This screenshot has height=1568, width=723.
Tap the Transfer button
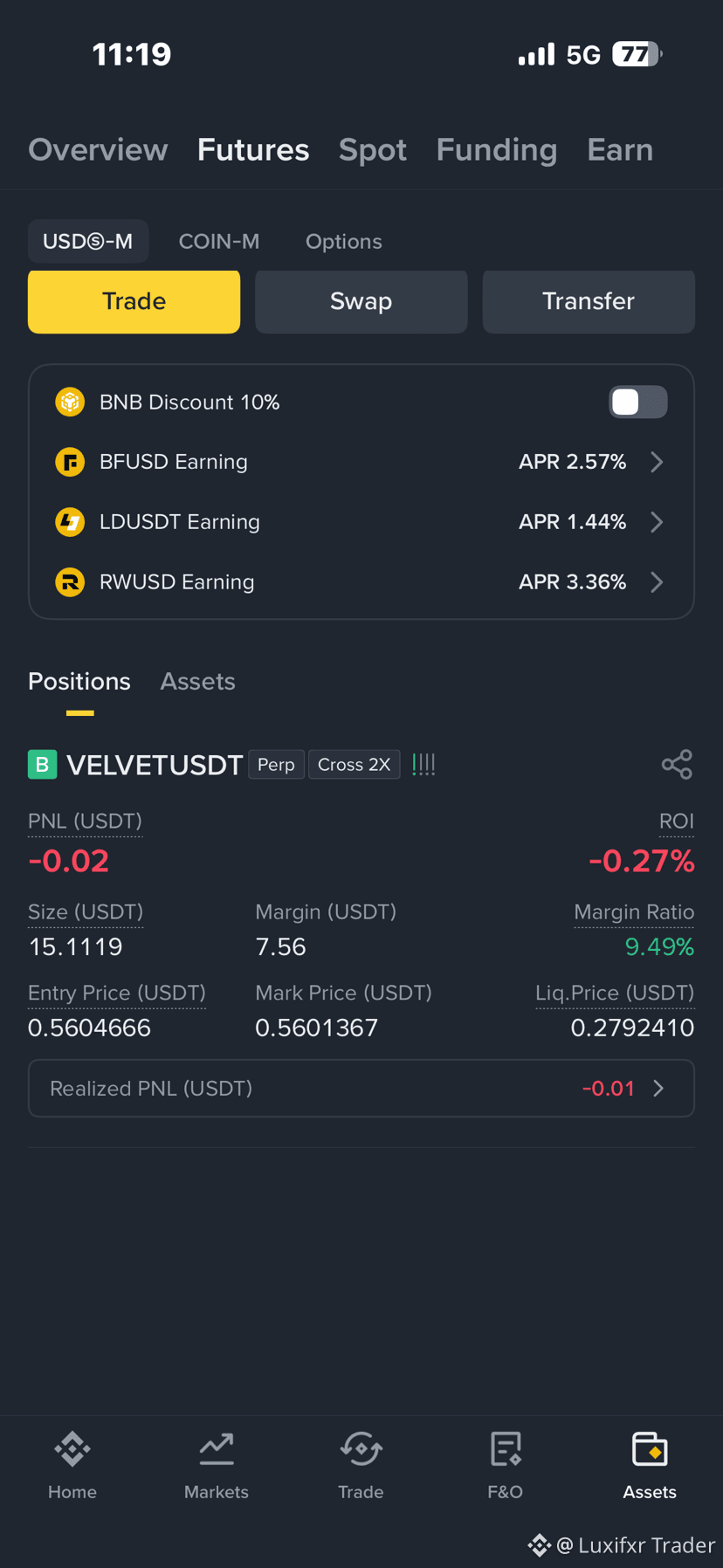coord(589,301)
